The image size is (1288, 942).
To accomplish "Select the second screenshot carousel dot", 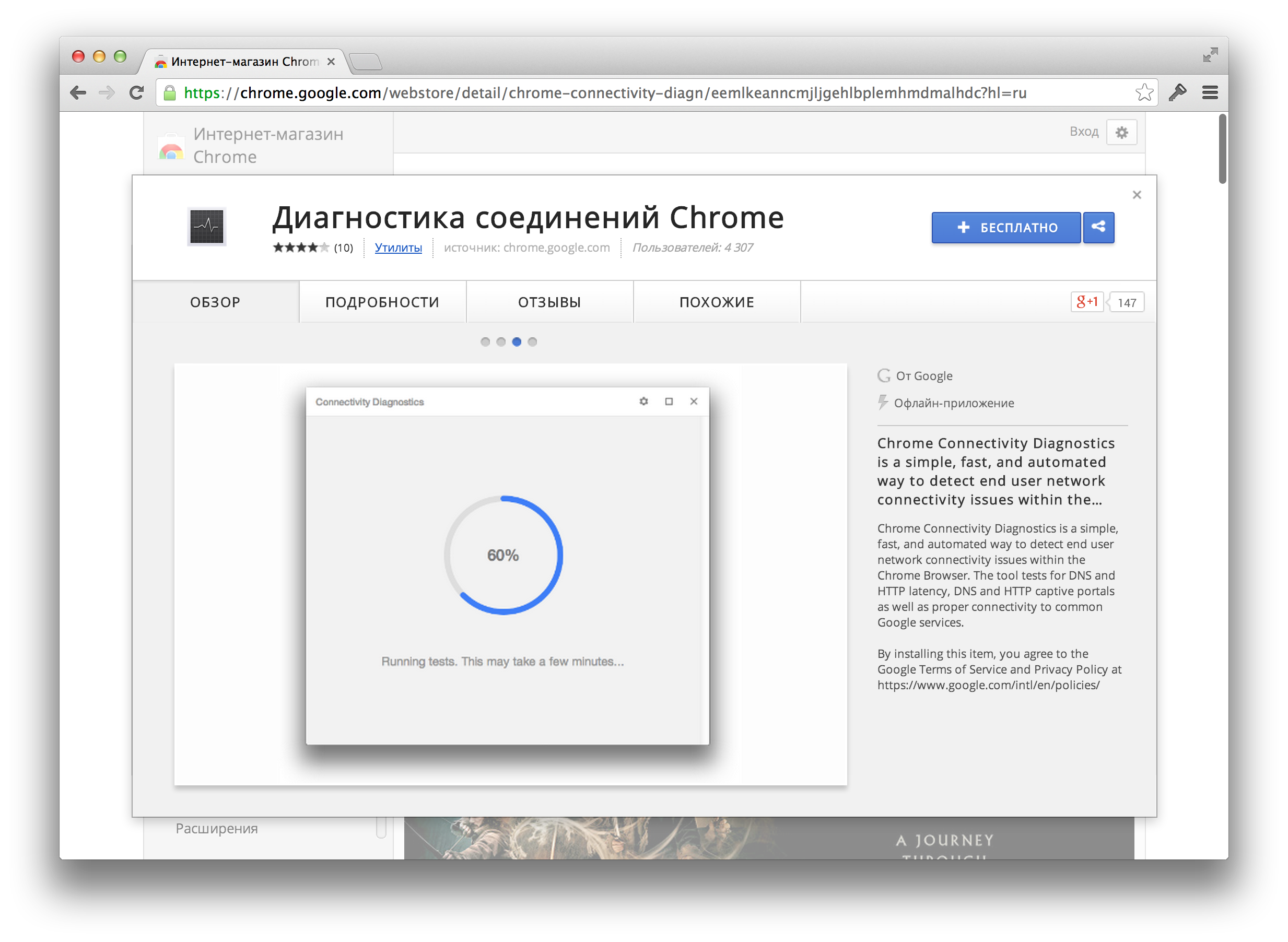I will tap(501, 342).
